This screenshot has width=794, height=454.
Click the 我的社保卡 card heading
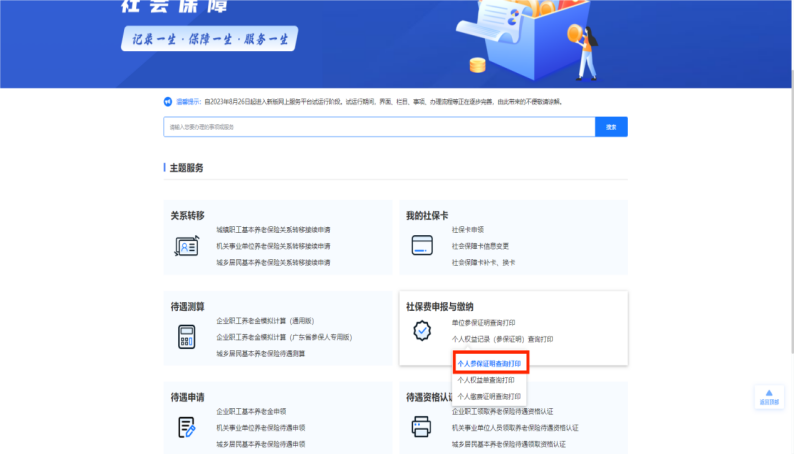tap(427, 216)
